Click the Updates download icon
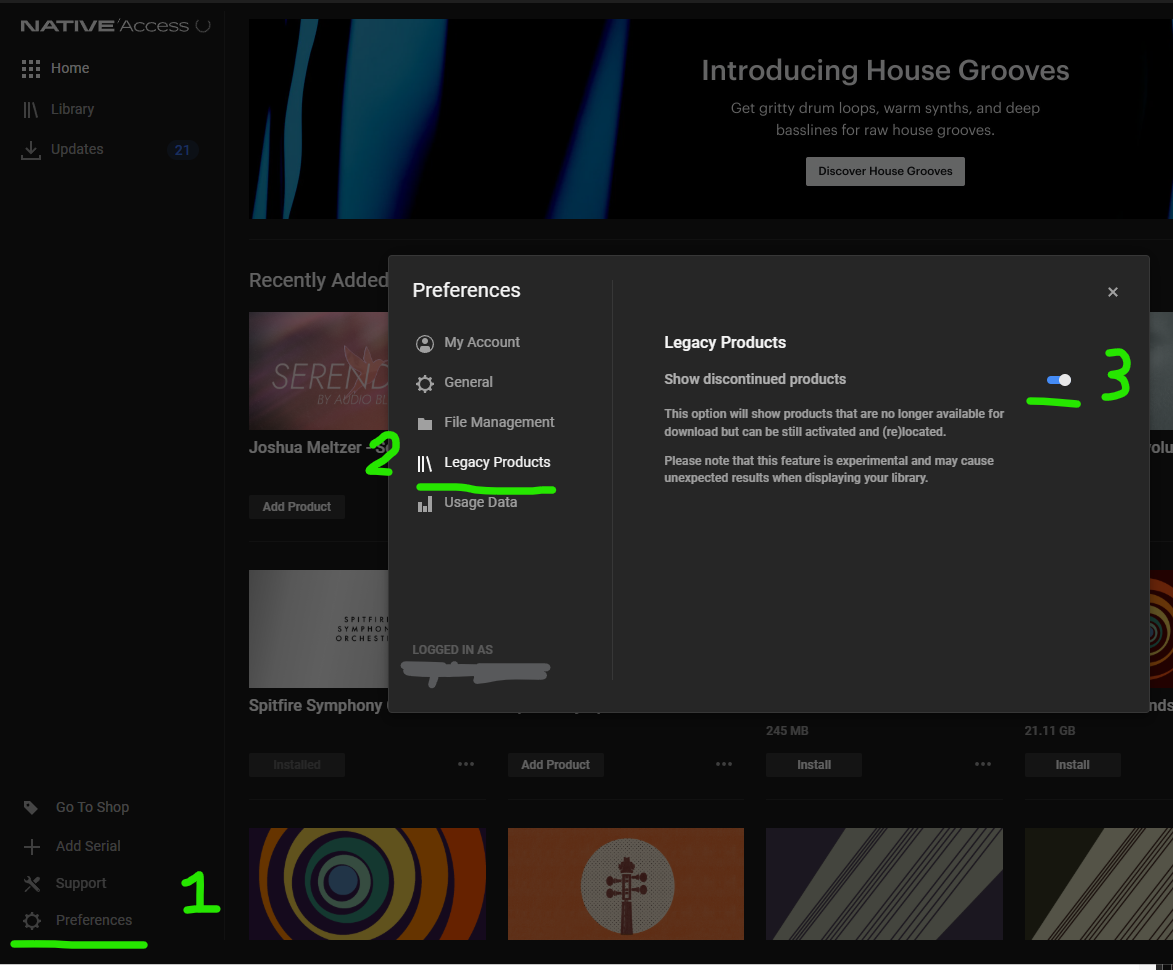 (31, 150)
